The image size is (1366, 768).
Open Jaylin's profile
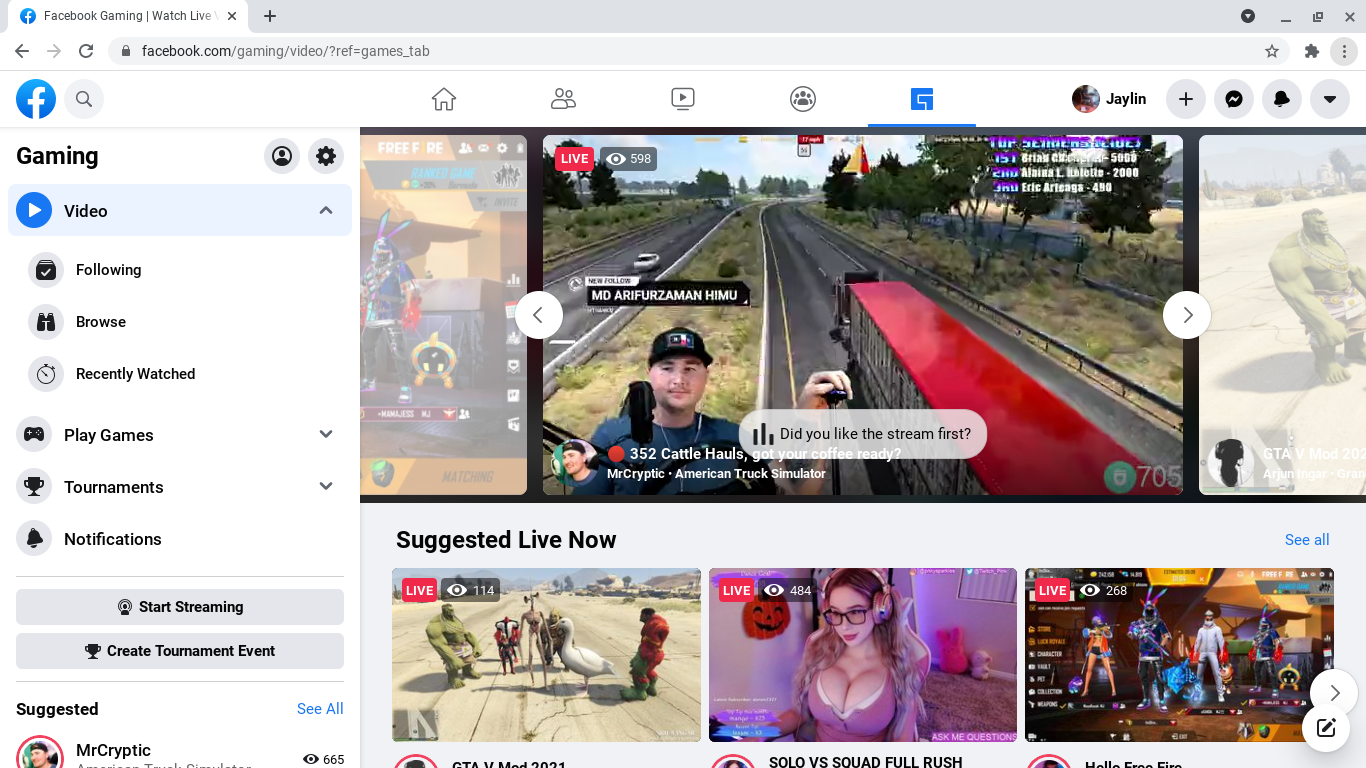[1110, 99]
